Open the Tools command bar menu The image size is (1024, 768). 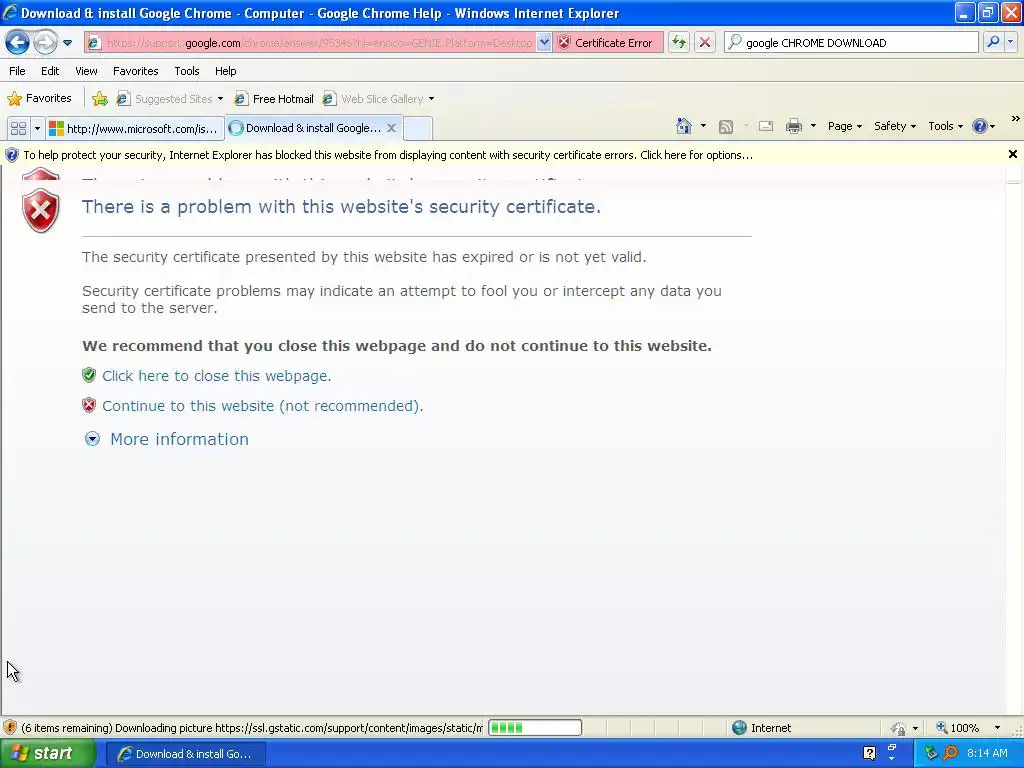[946, 126]
